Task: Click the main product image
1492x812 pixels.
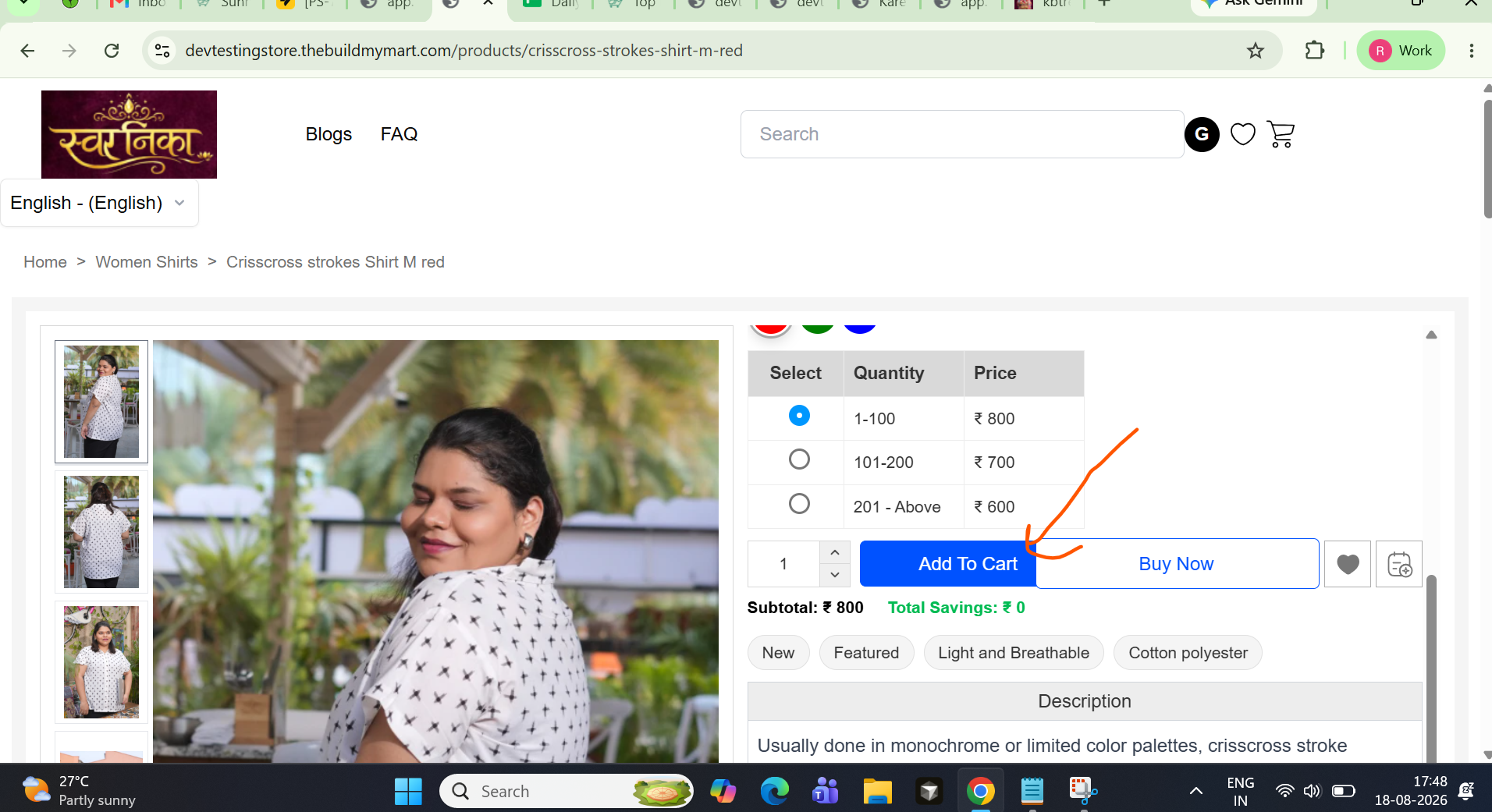Action: pyautogui.click(x=435, y=551)
